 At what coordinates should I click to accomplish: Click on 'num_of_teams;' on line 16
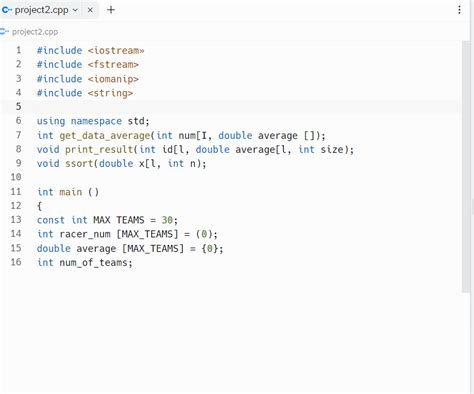pyautogui.click(x=96, y=263)
